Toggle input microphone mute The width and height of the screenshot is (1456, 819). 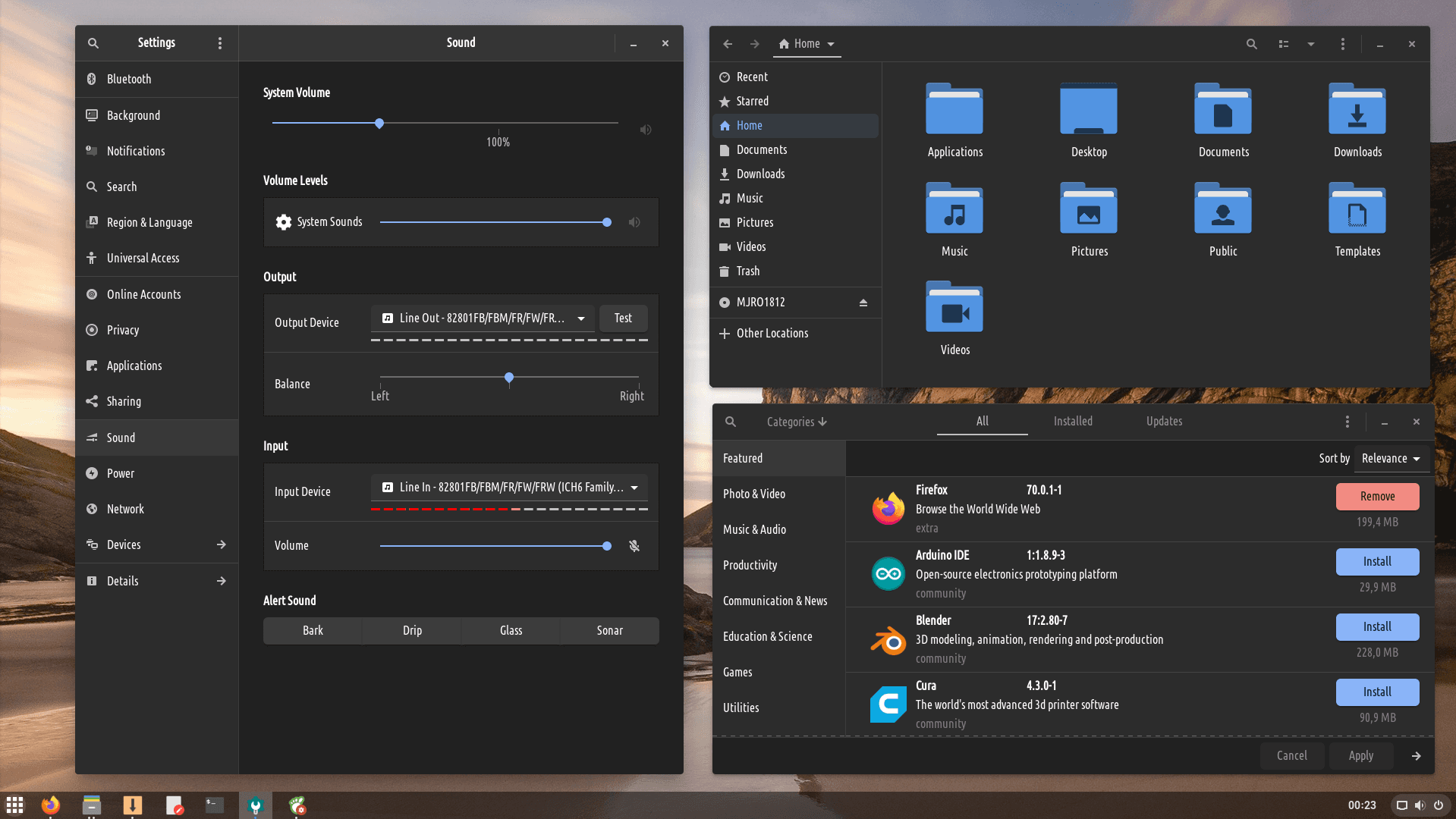(x=634, y=546)
